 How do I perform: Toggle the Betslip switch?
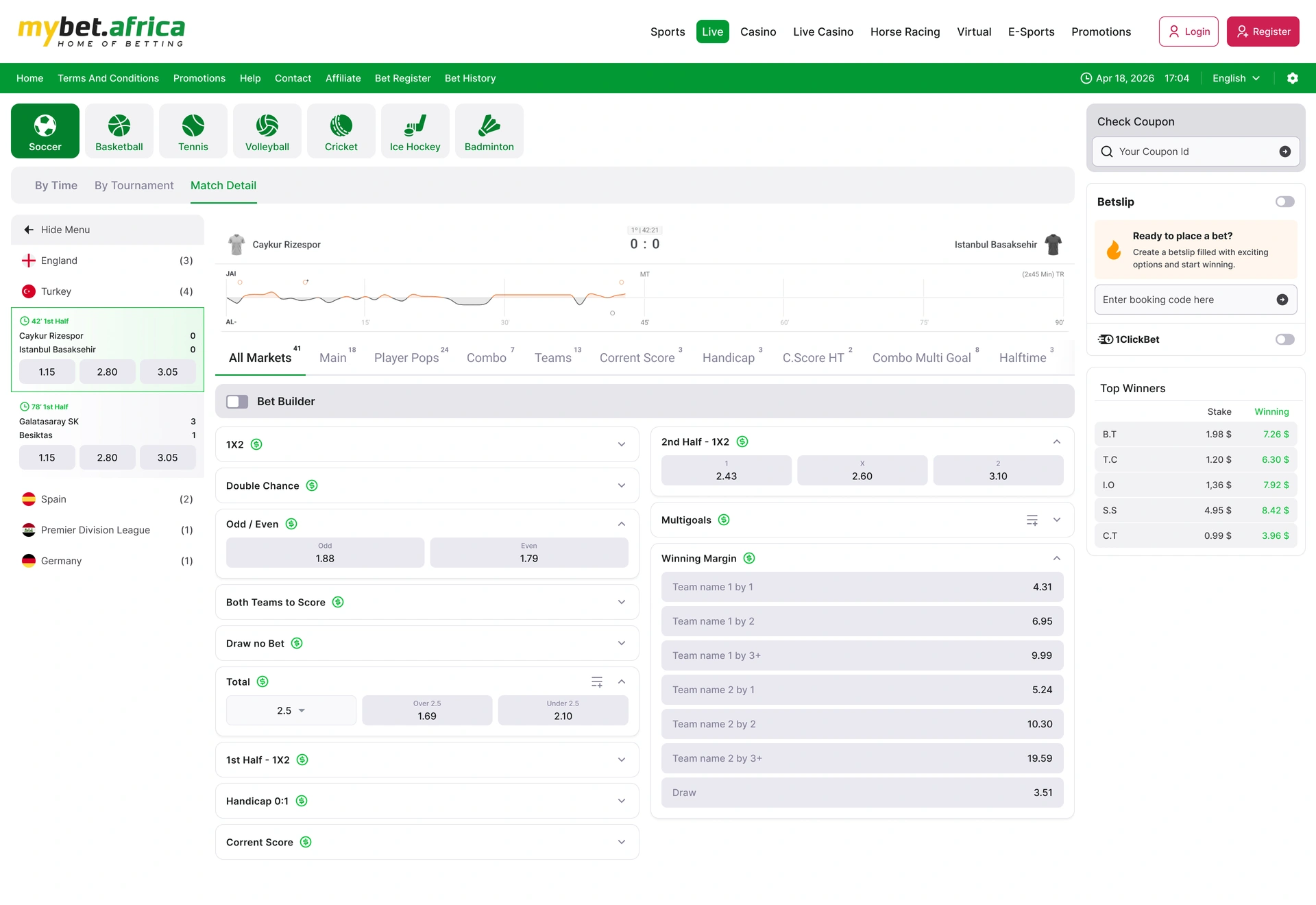tap(1285, 202)
